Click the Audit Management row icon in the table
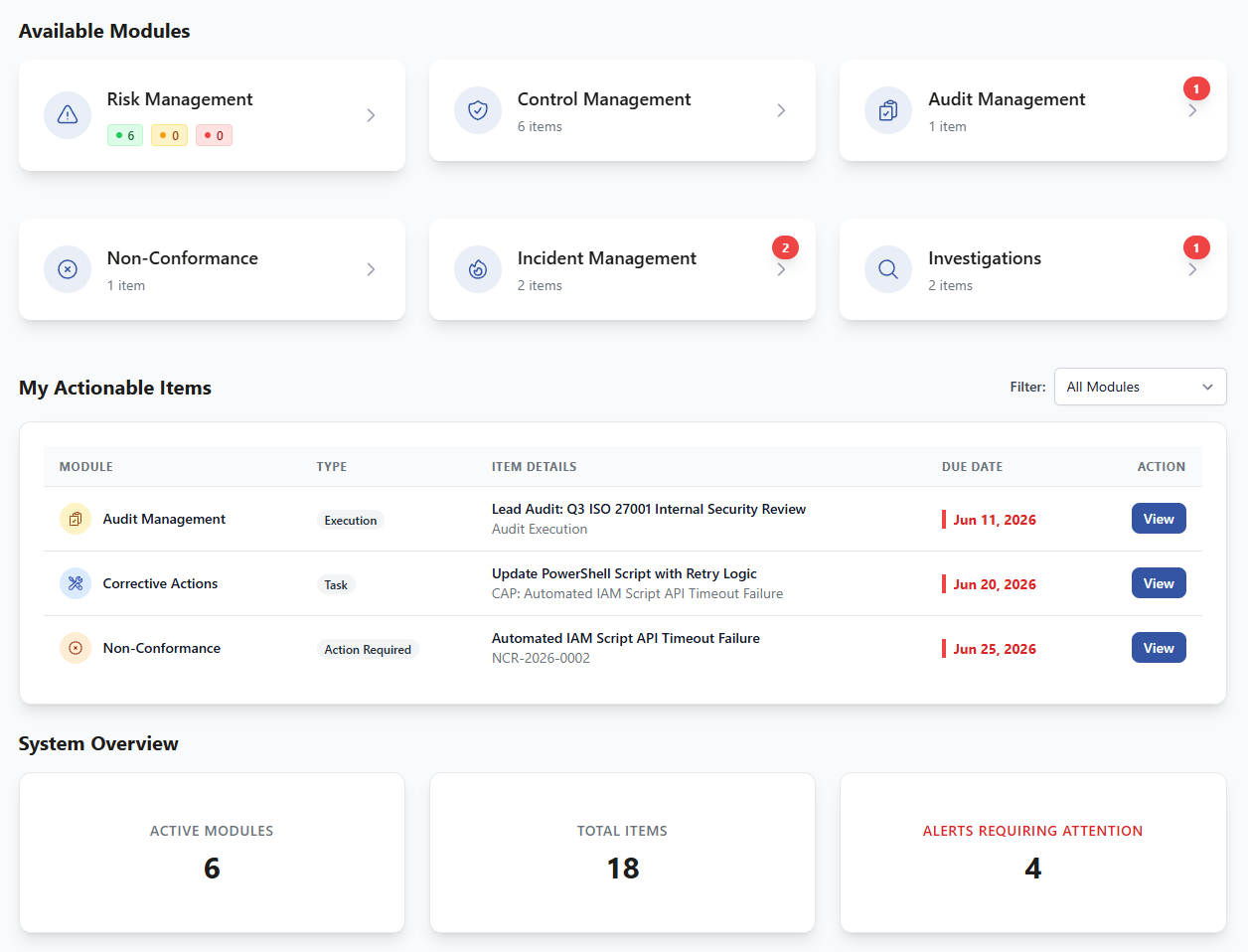The width and height of the screenshot is (1248, 952). click(76, 519)
